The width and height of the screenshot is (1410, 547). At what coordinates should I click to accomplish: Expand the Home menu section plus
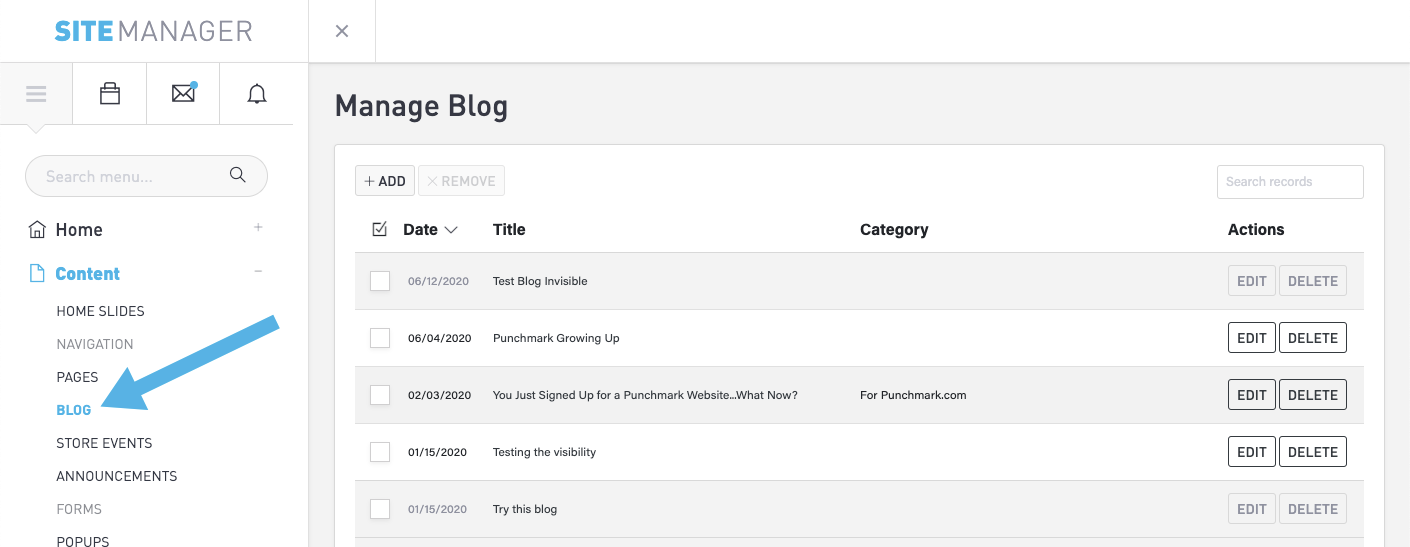tap(258, 228)
